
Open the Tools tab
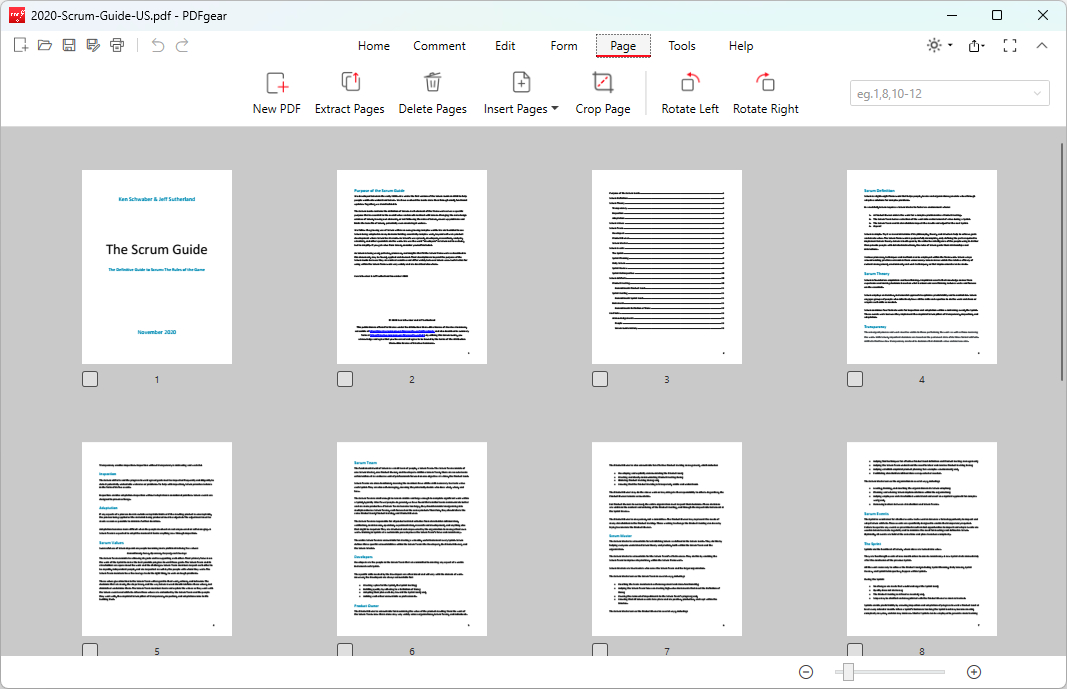tap(682, 46)
